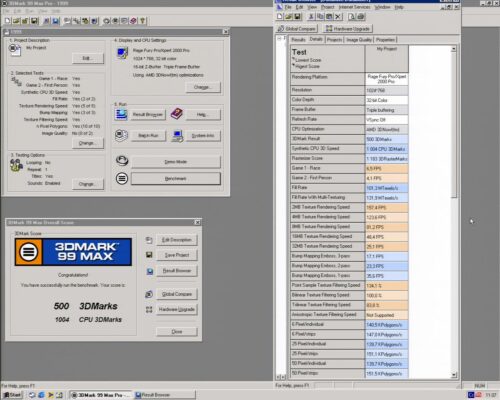Screen dimensions: 500x400
Task: Click the Begin Run button
Action: 148,135
